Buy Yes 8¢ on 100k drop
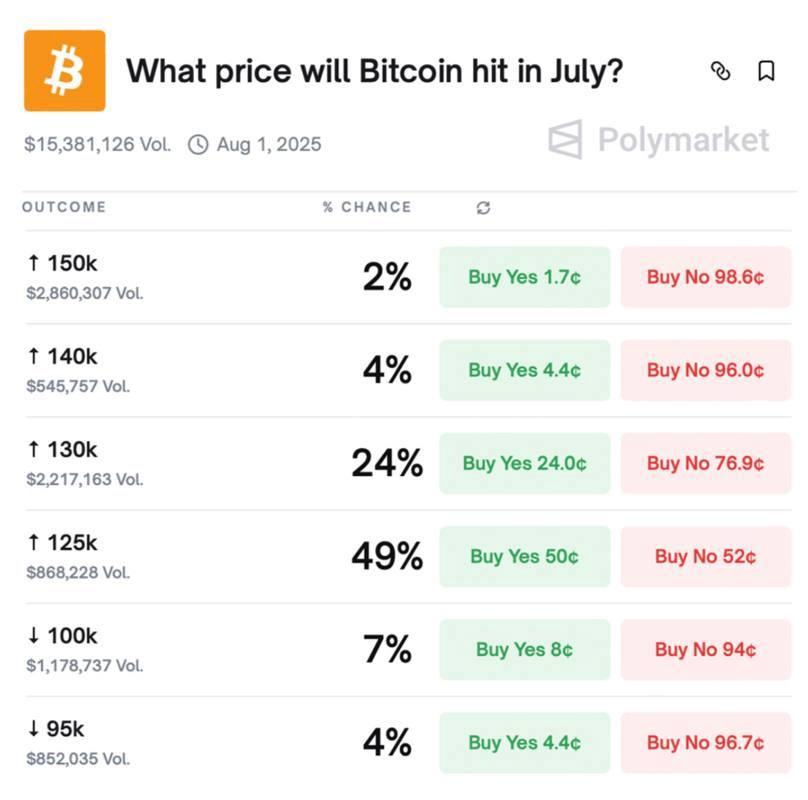808x800 pixels. [x=525, y=649]
